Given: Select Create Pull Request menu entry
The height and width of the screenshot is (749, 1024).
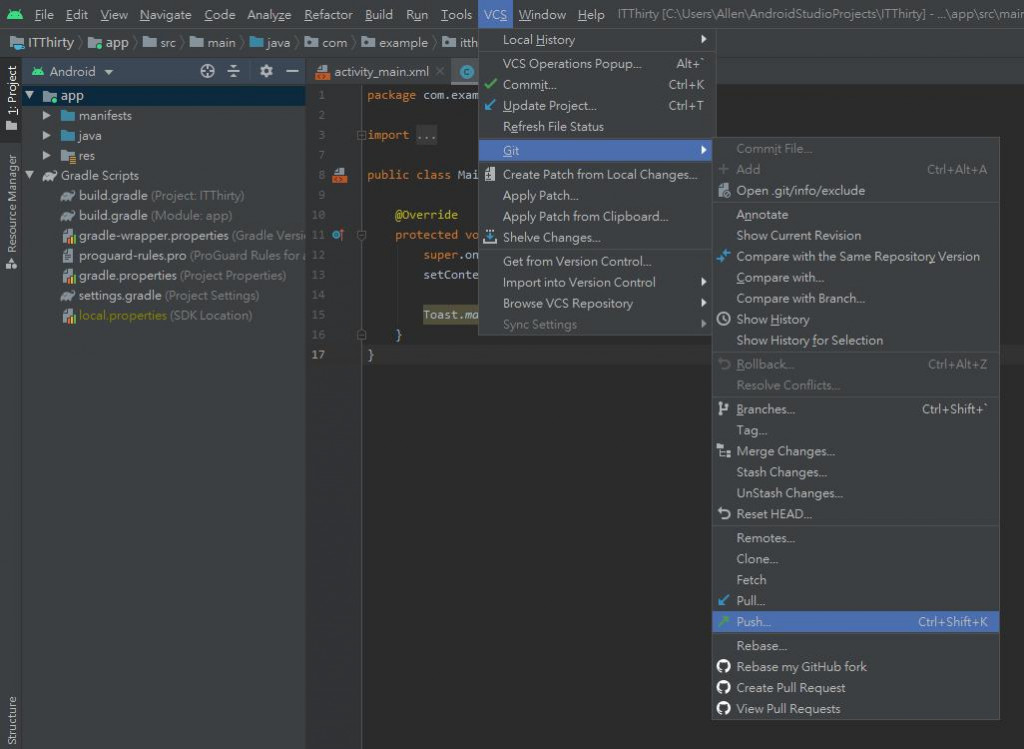Looking at the screenshot, I should click(x=790, y=688).
